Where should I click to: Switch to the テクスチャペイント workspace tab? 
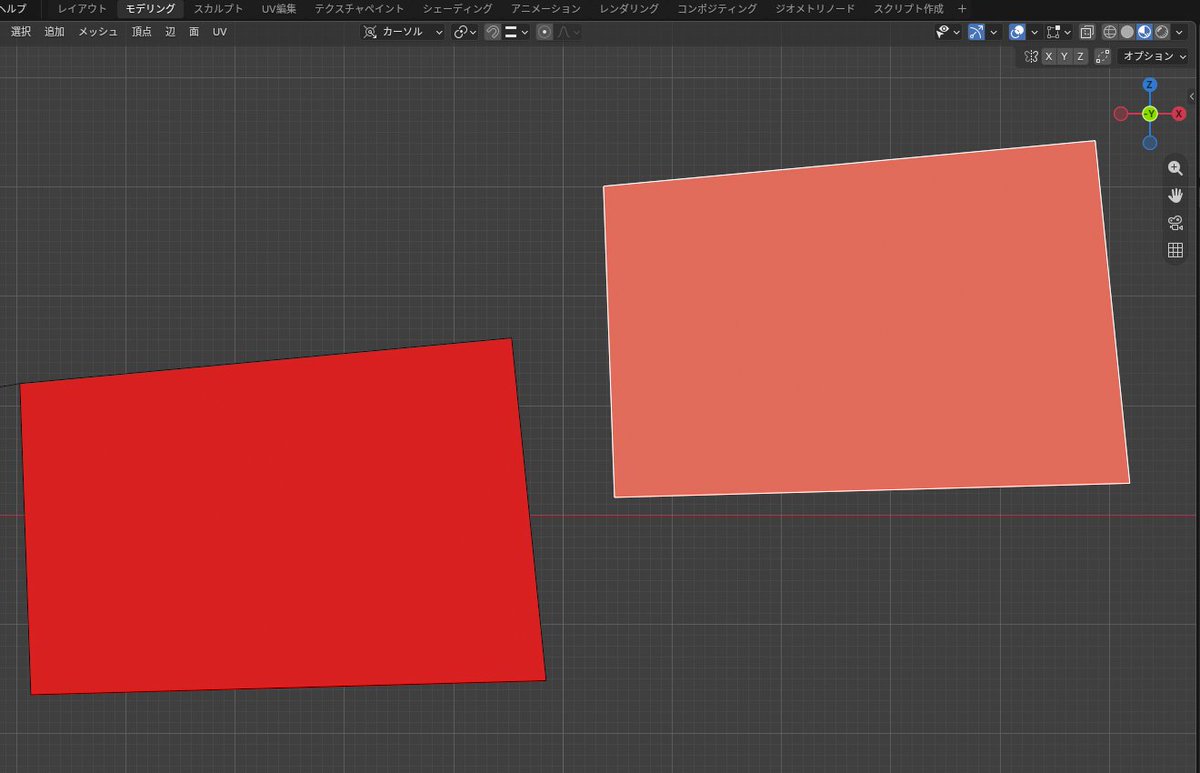click(x=359, y=8)
